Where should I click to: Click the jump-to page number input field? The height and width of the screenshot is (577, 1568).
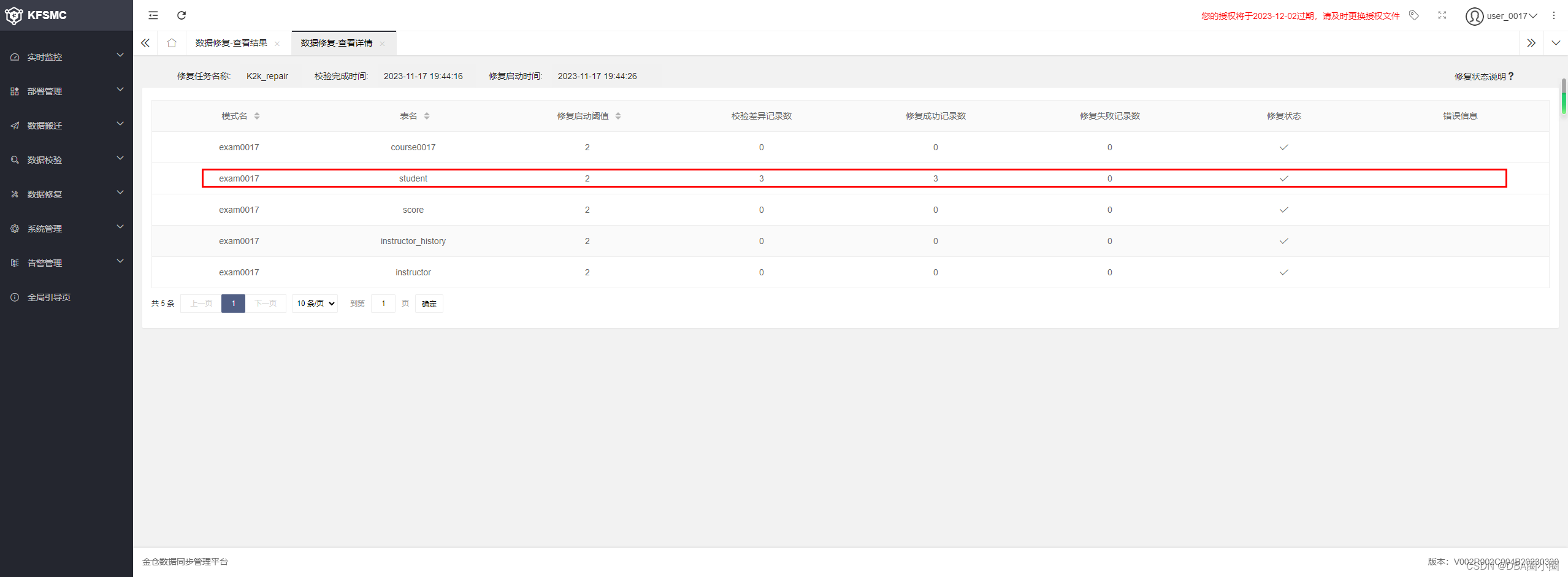pos(383,304)
